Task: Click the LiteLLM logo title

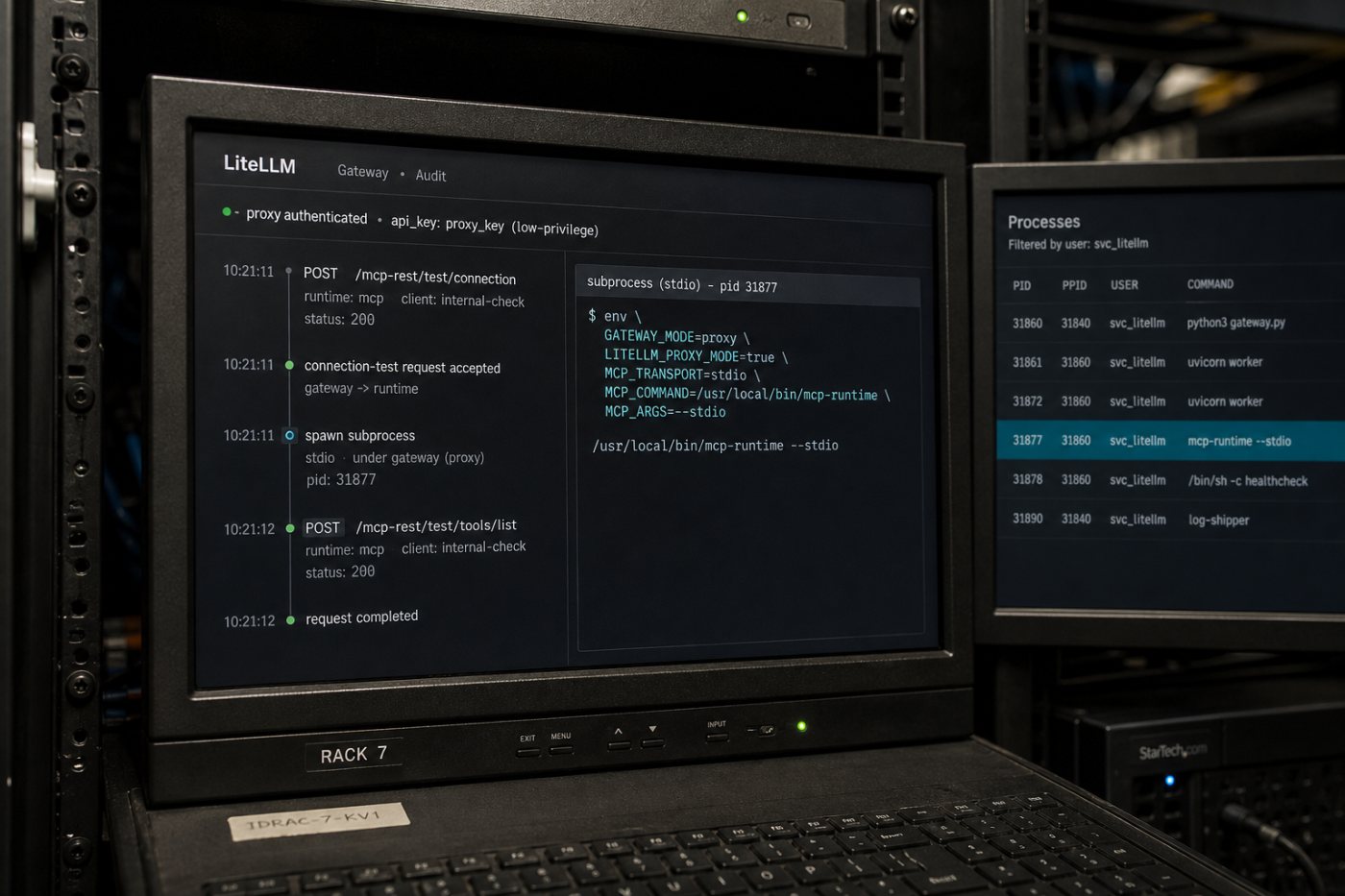Action: point(259,164)
